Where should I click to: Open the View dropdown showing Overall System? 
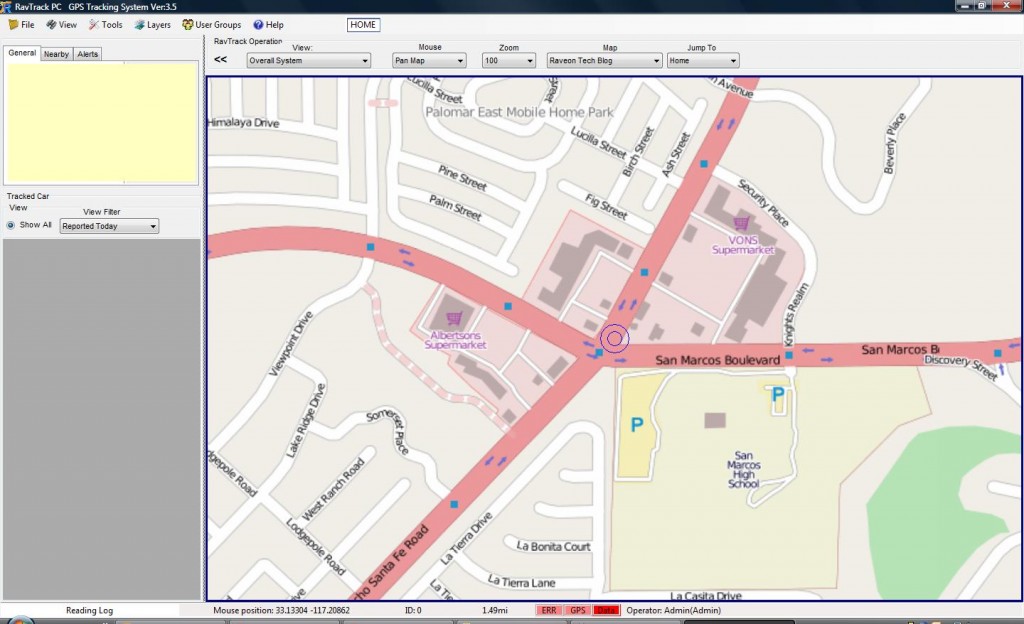(307, 60)
